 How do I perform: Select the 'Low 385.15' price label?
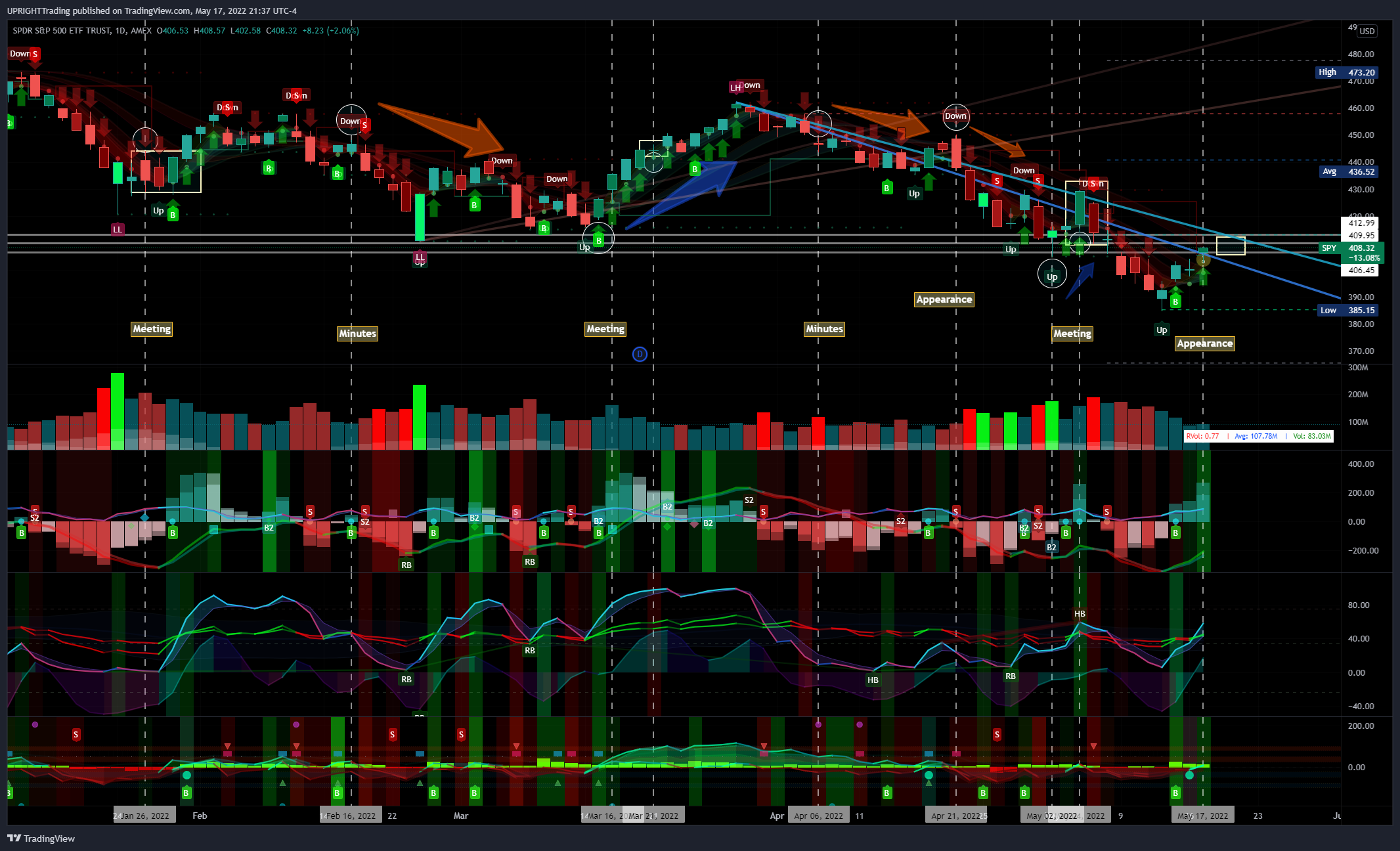click(1347, 310)
